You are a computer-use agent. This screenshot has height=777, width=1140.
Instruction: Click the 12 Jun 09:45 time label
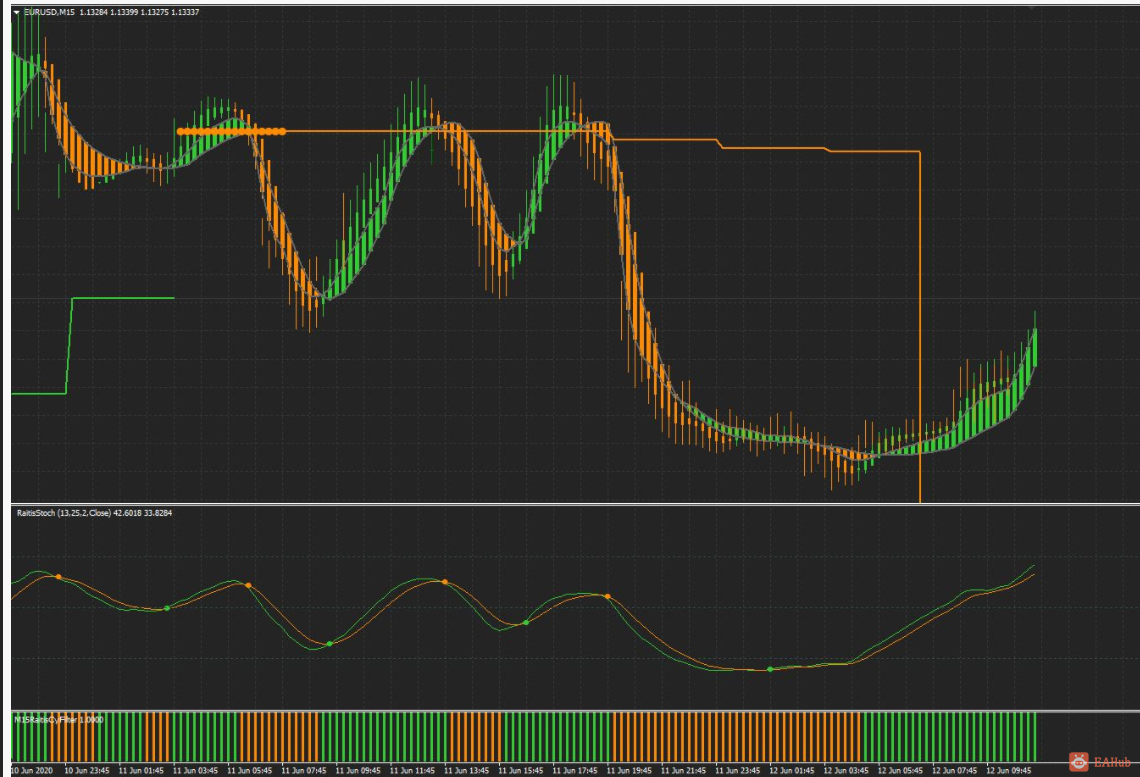tap(1009, 770)
